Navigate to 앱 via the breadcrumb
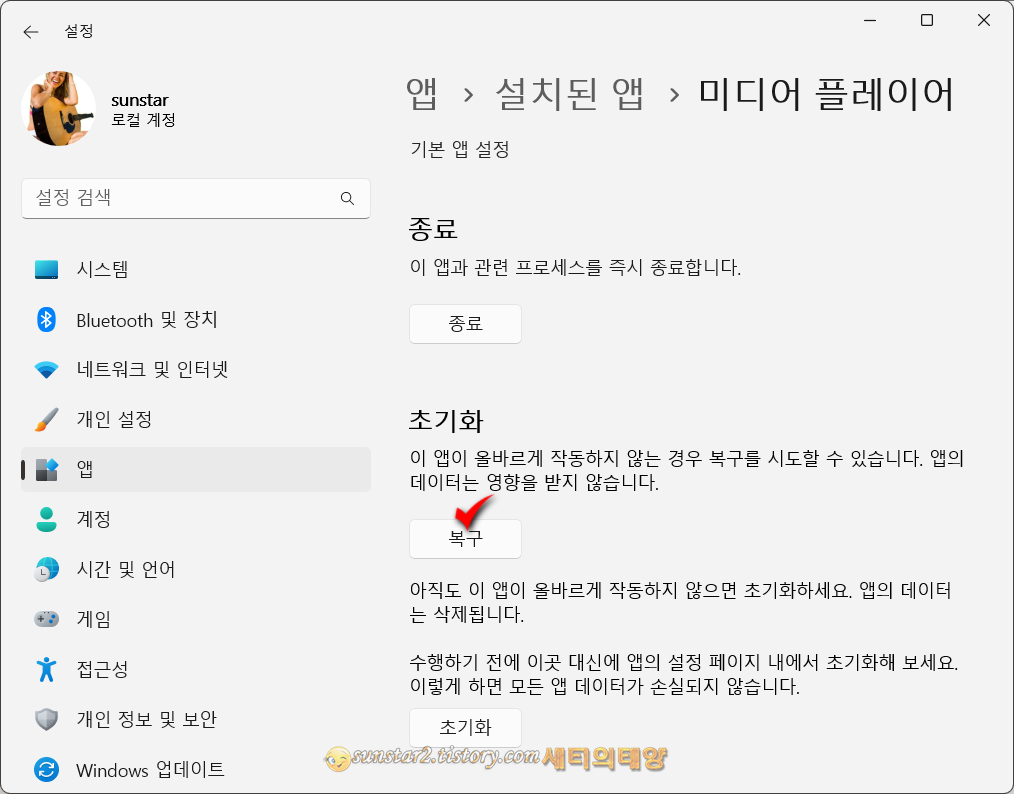Image resolution: width=1014 pixels, height=794 pixels. coord(420,93)
